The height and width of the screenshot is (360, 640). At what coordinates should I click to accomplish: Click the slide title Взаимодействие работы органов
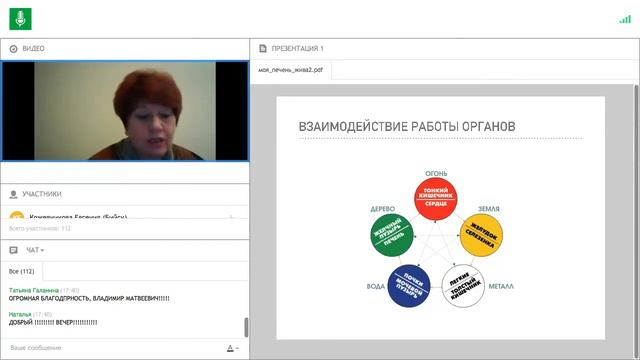pyautogui.click(x=407, y=127)
